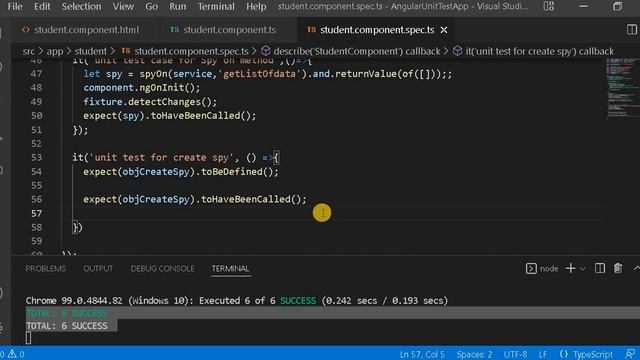The width and height of the screenshot is (640, 360).
Task: Open the DEBUG CONSOLE panel tab
Action: click(162, 269)
